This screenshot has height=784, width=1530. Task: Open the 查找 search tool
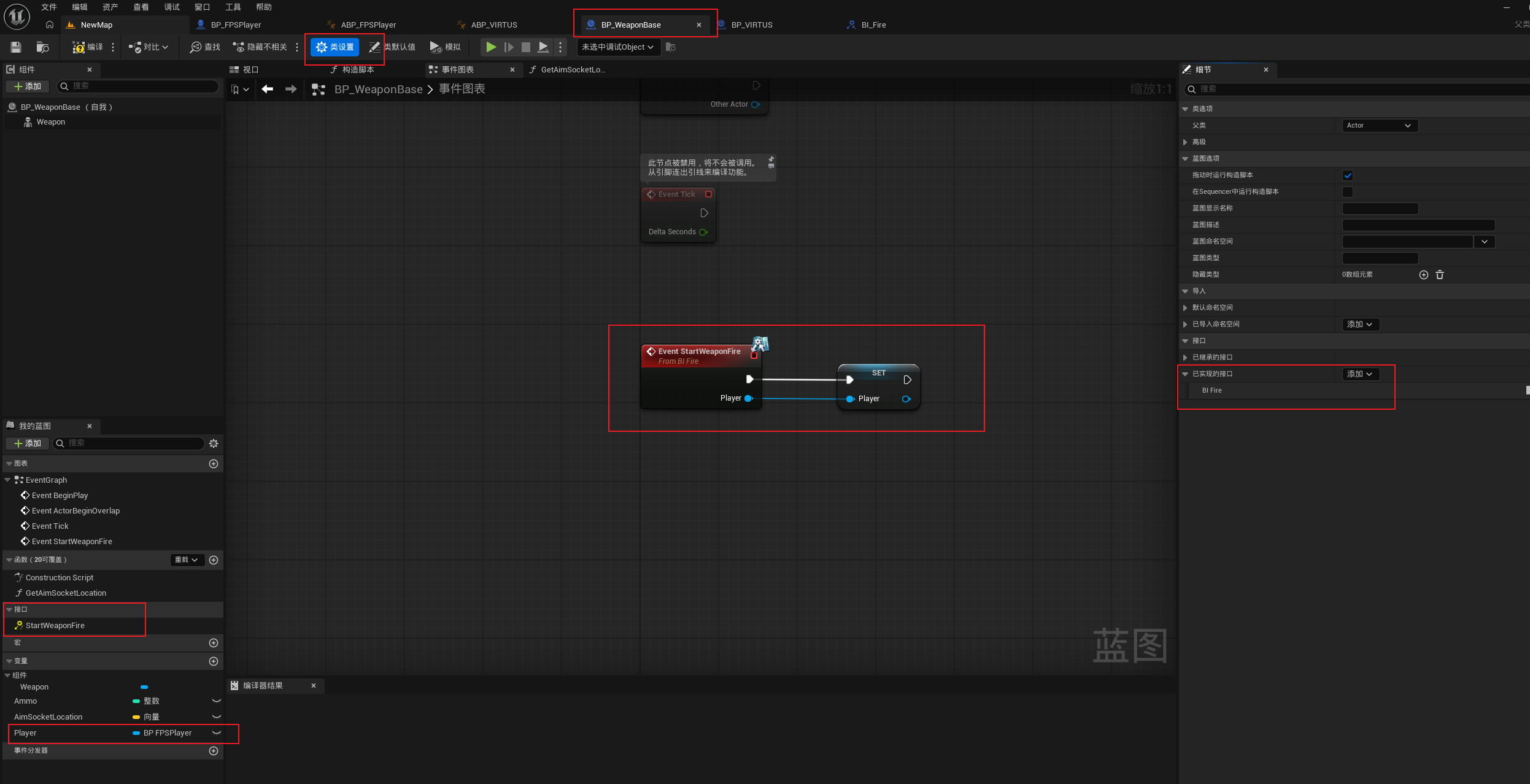click(x=205, y=47)
